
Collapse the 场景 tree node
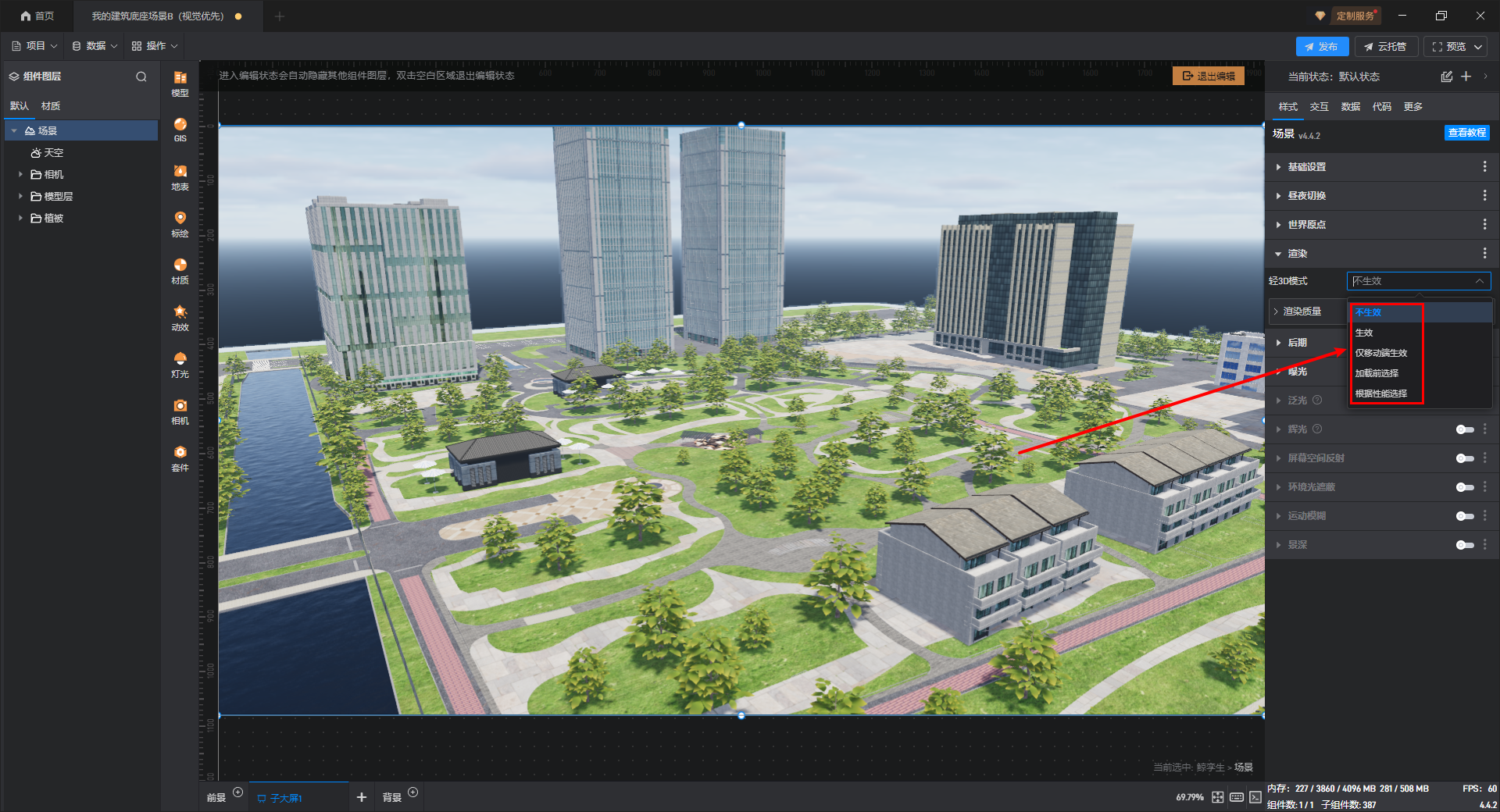pos(14,131)
